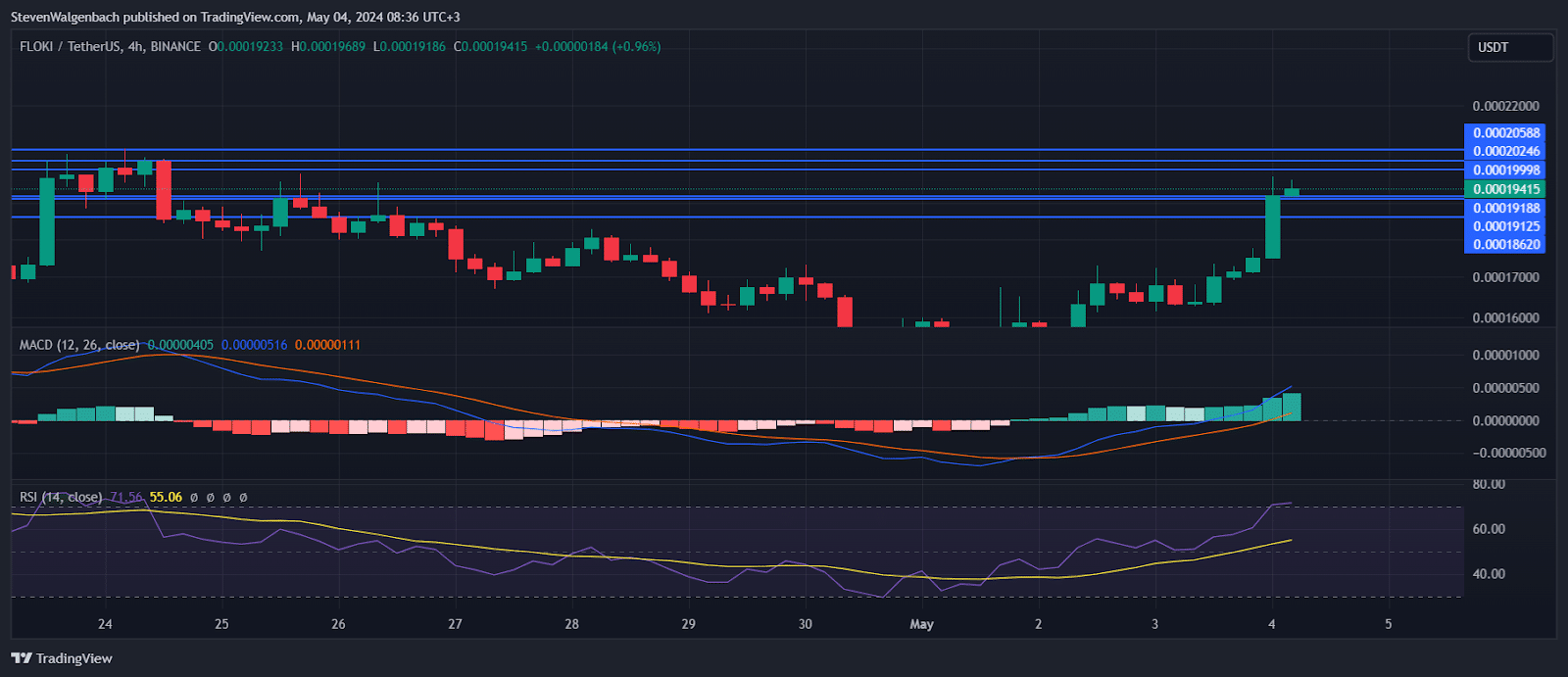Select the FLOKI / TetherUS symbol title

pyautogui.click(x=71, y=46)
